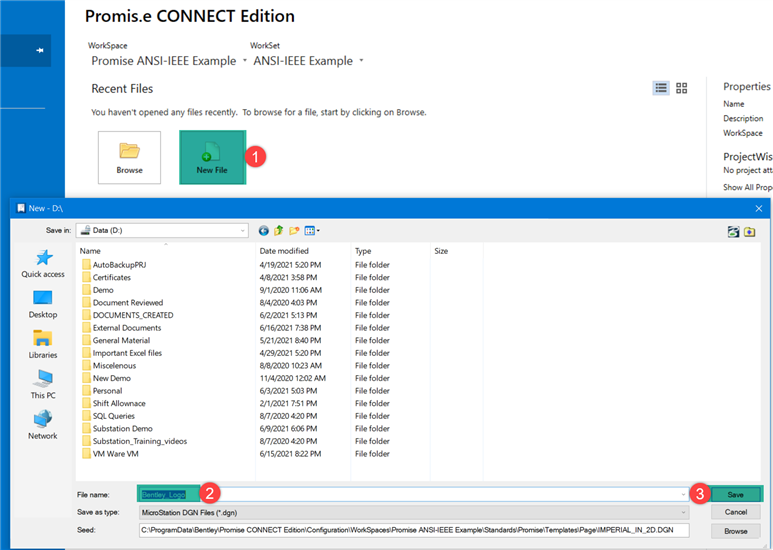Screen dimensions: 773x550
Task: Create a new folder icon
Action: 294,231
